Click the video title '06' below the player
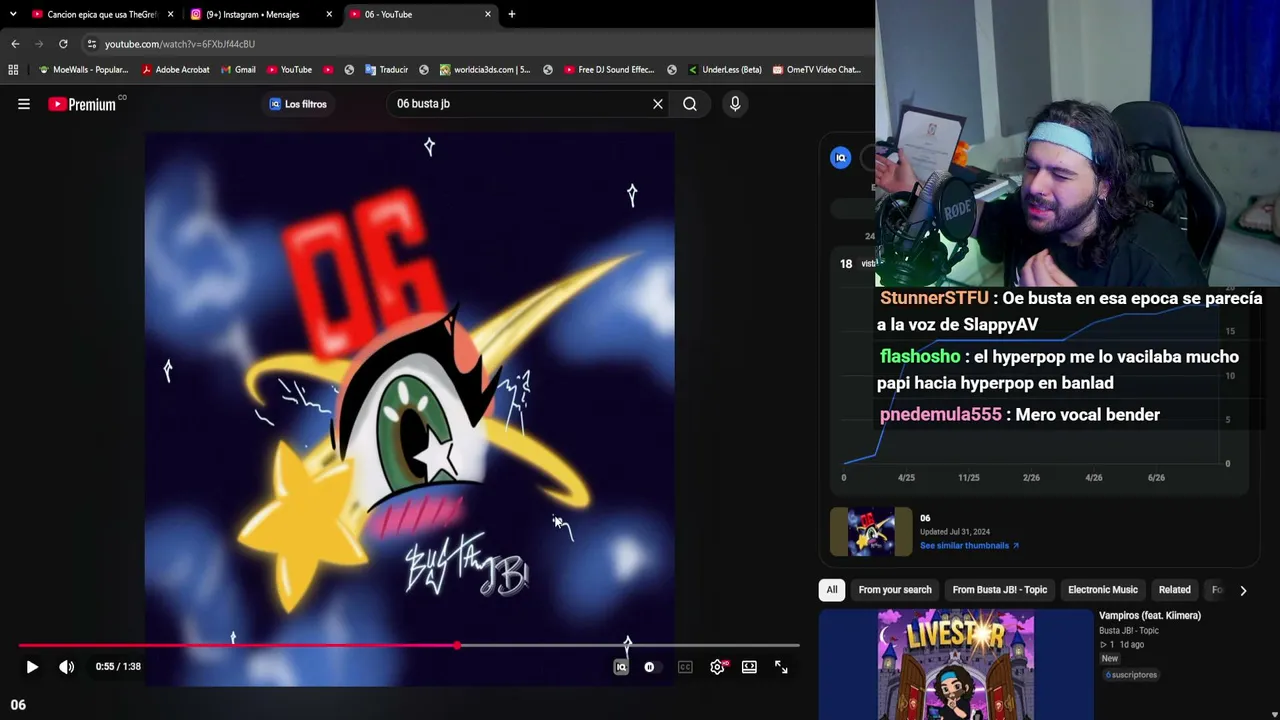 (x=18, y=705)
